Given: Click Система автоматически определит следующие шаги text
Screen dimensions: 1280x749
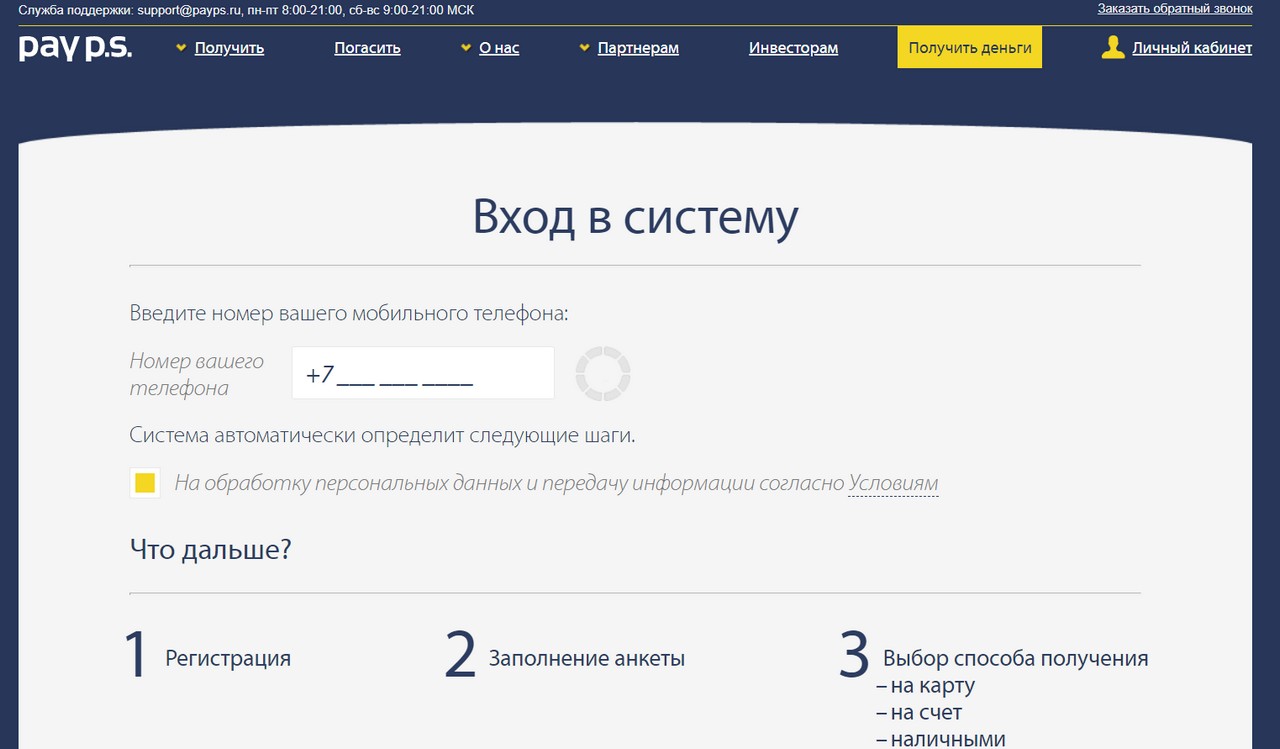Looking at the screenshot, I should [x=383, y=436].
